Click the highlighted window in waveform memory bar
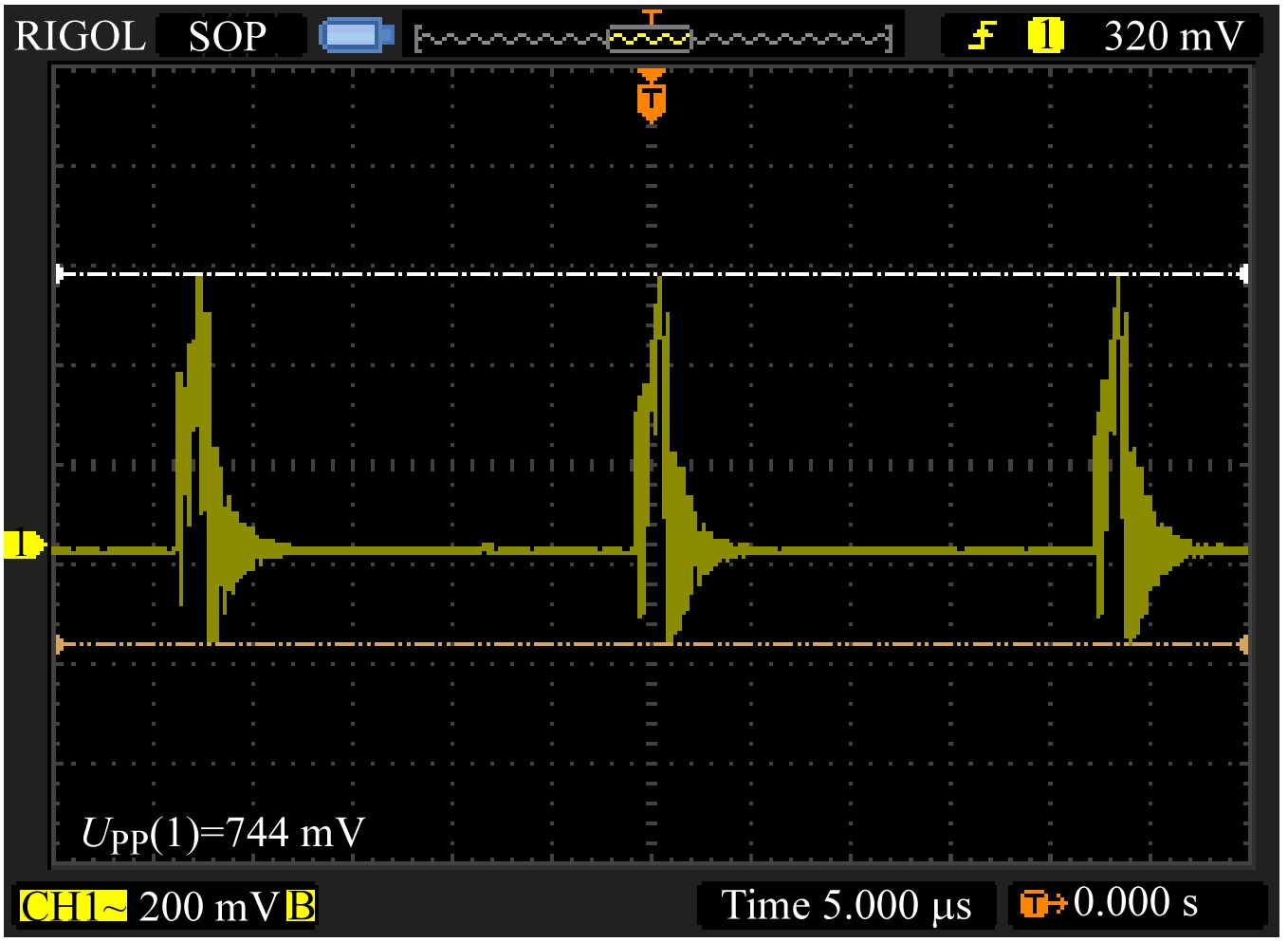Viewport: 1288px width, 942px height. 650,38
